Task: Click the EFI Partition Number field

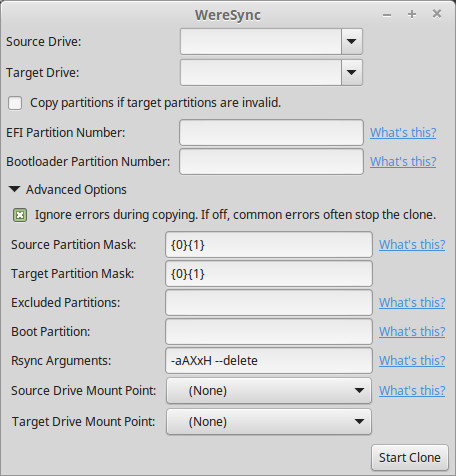Action: 271,133
